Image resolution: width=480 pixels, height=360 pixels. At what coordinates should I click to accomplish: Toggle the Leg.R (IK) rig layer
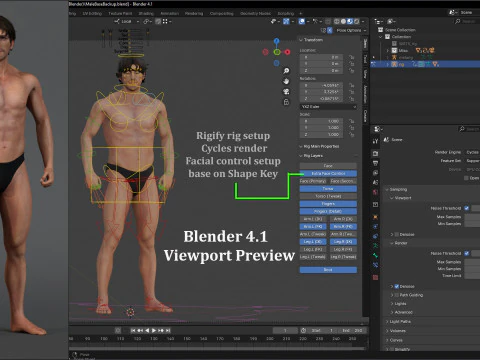[343, 242]
